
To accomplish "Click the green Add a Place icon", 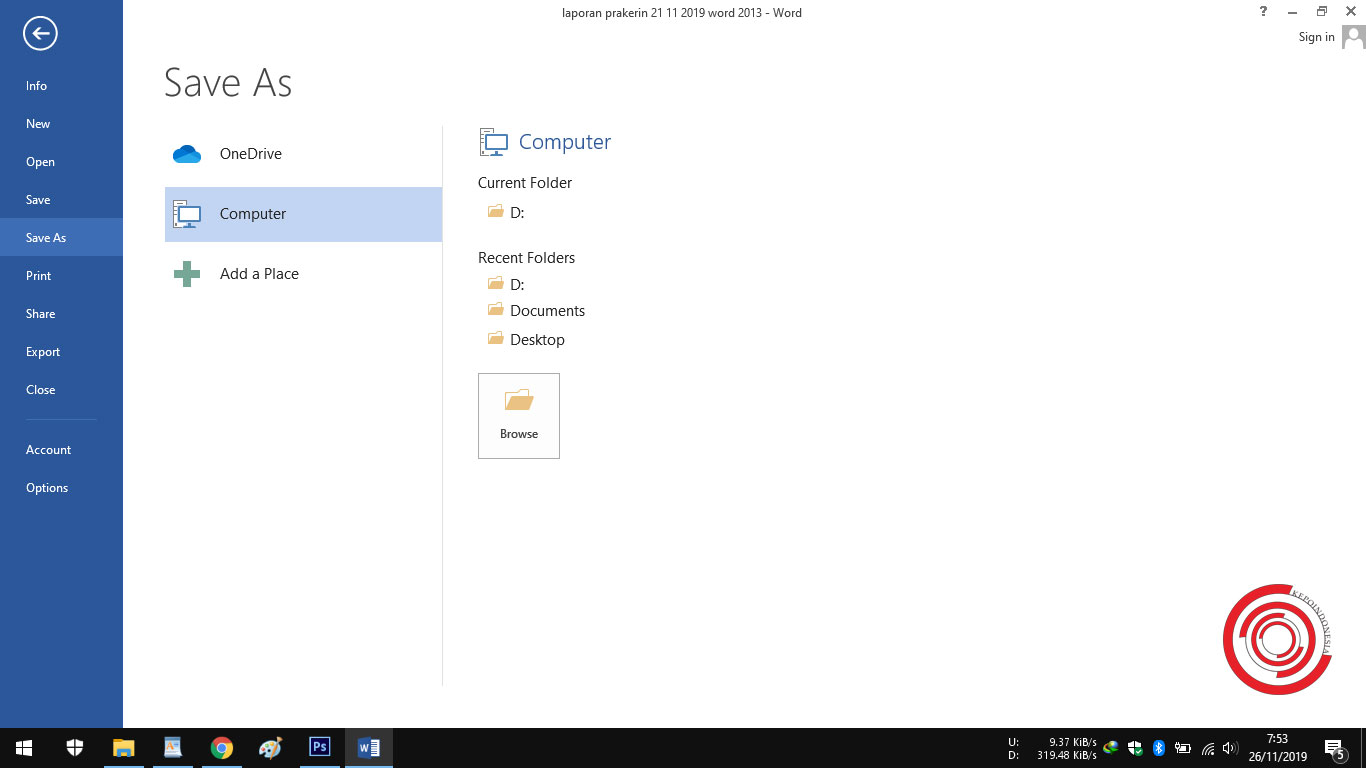I will point(186,273).
